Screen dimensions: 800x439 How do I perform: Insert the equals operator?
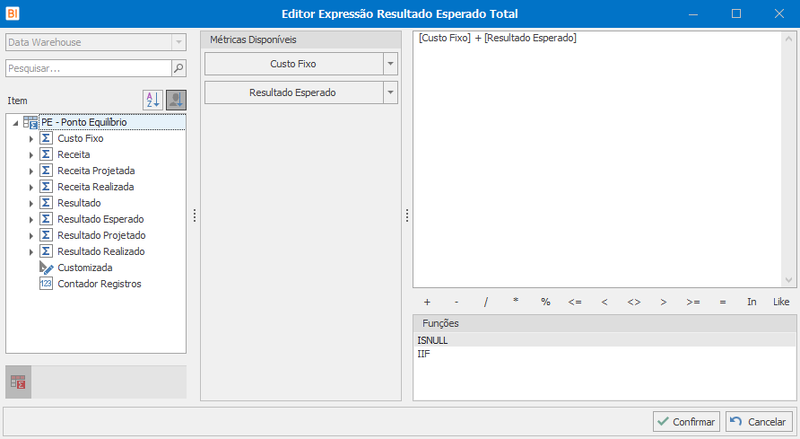(x=722, y=302)
